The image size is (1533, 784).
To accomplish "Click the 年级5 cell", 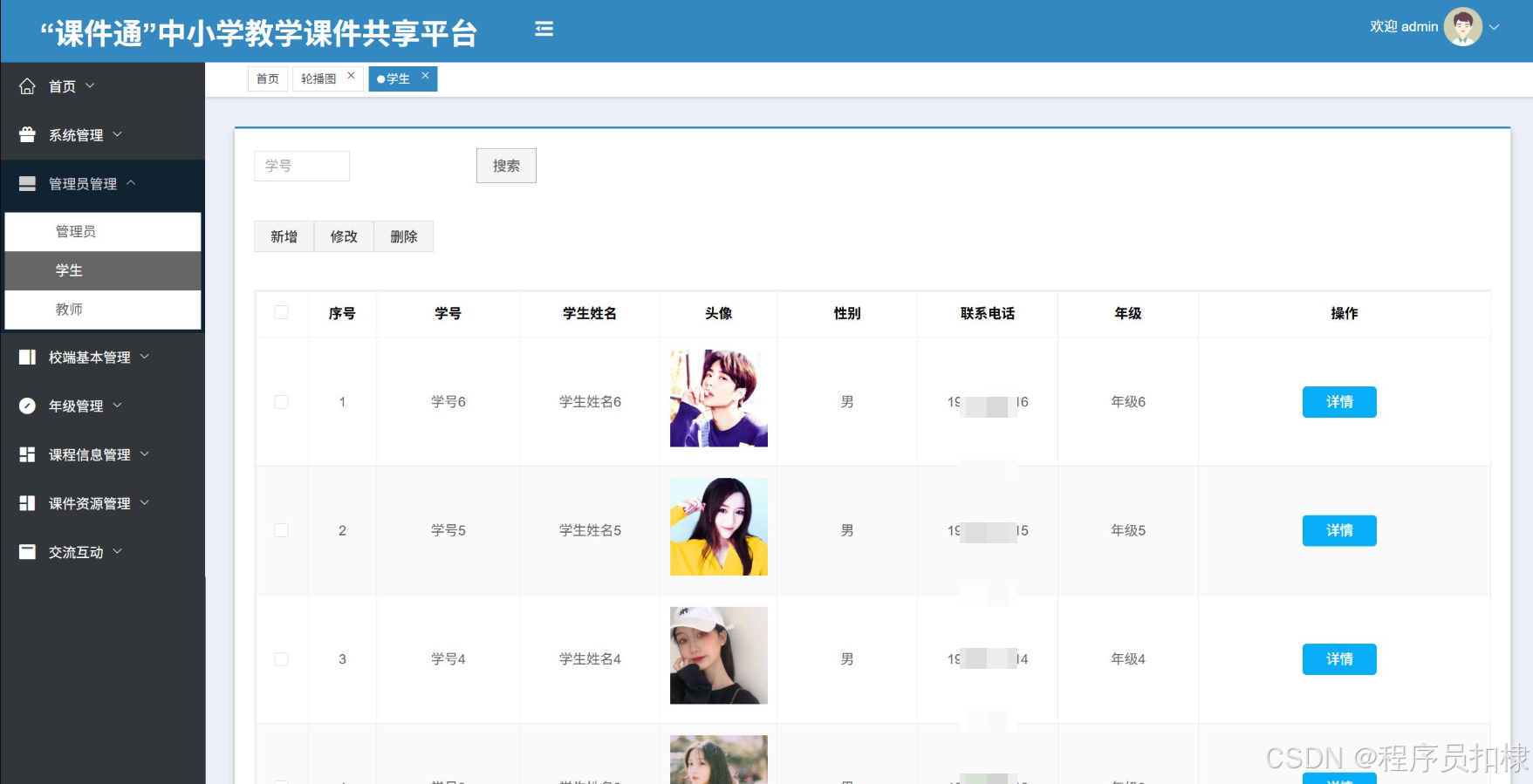I will point(1128,530).
